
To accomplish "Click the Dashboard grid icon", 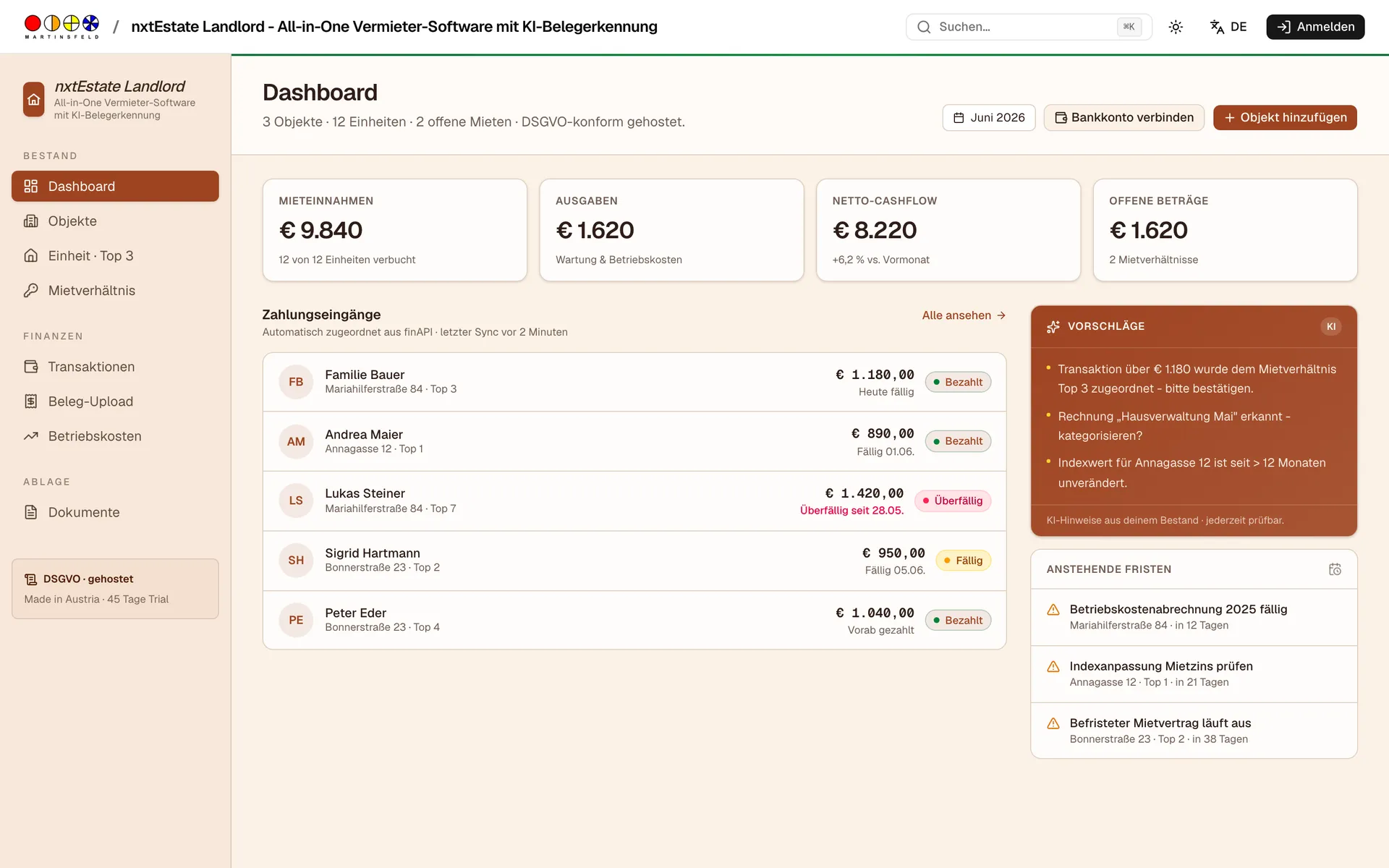I will [x=30, y=186].
